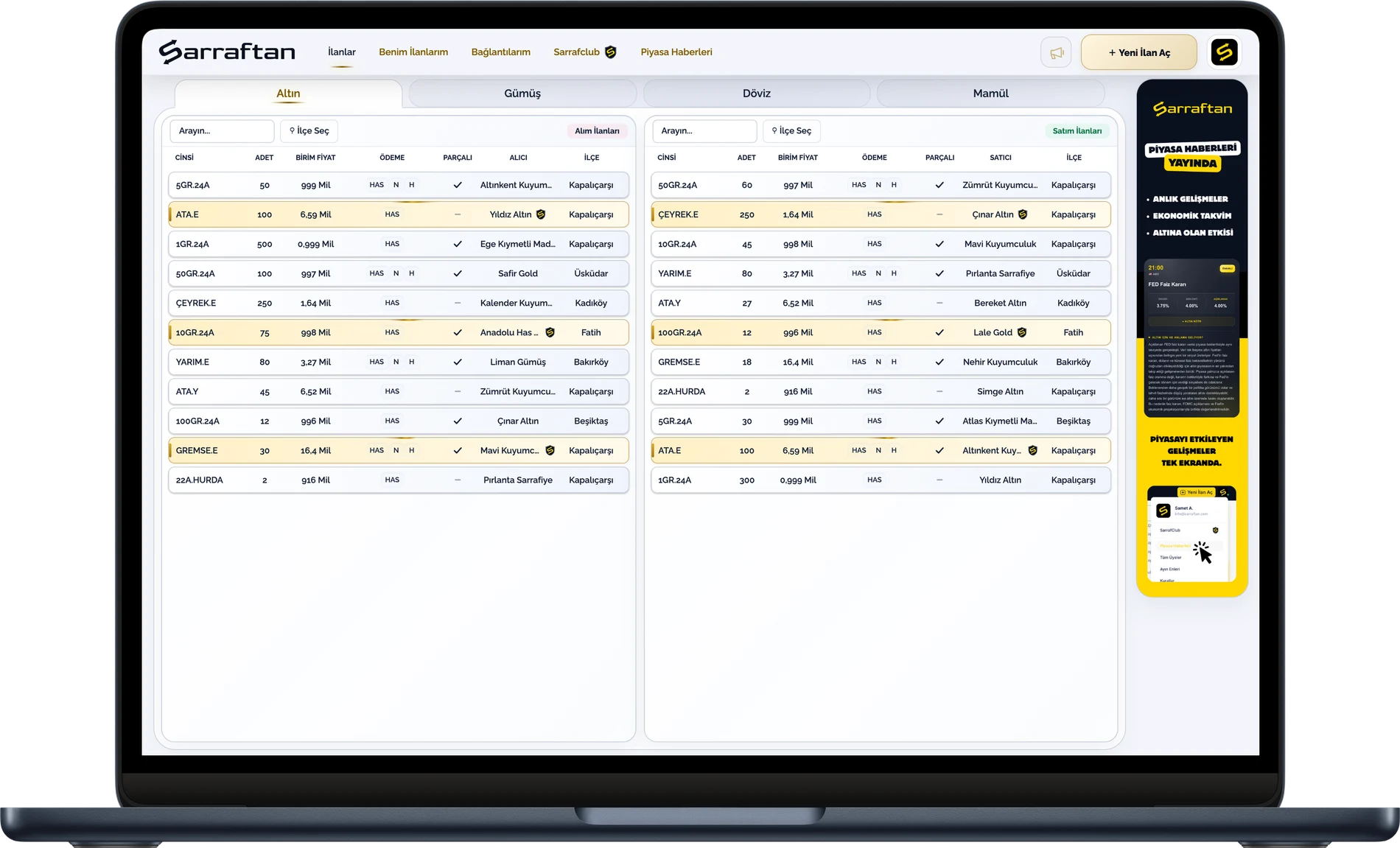Viewport: 1400px width, 848px height.
Task: Click the + Yeni İlan Aç button
Action: (x=1139, y=52)
